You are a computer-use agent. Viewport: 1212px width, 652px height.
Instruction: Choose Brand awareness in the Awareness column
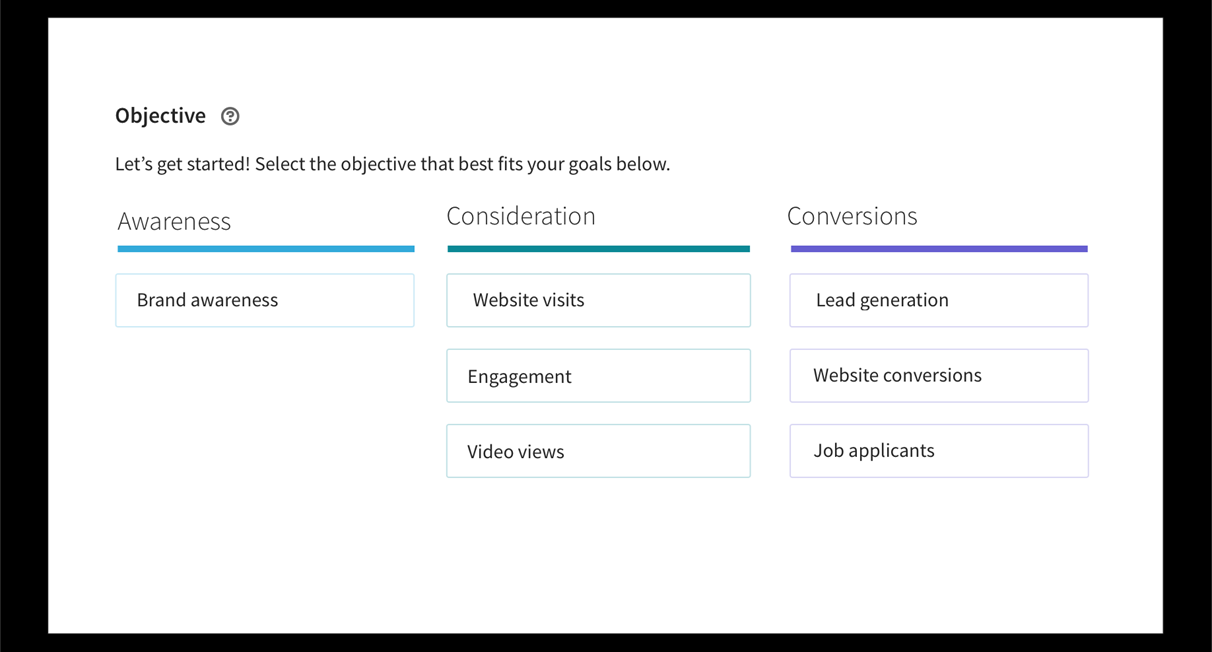pos(264,300)
